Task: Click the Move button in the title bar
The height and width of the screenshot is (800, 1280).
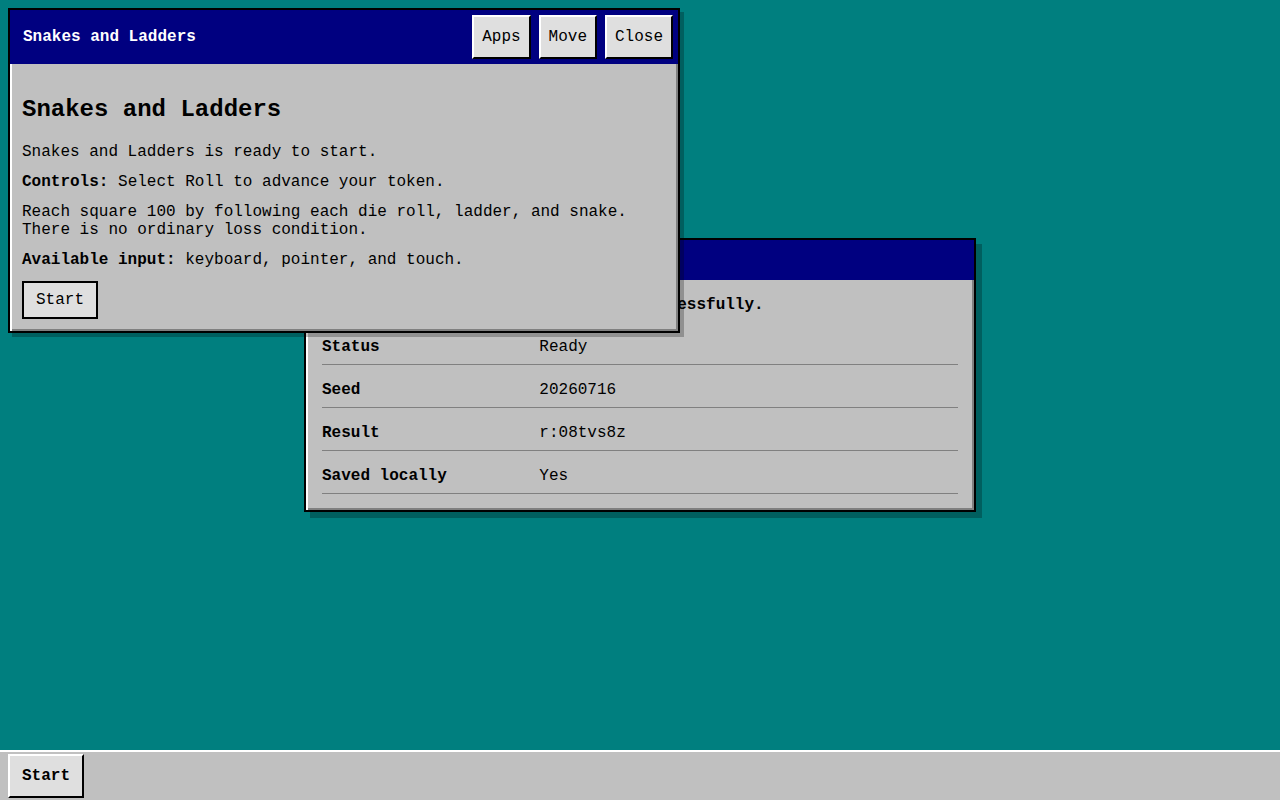Action: (568, 37)
